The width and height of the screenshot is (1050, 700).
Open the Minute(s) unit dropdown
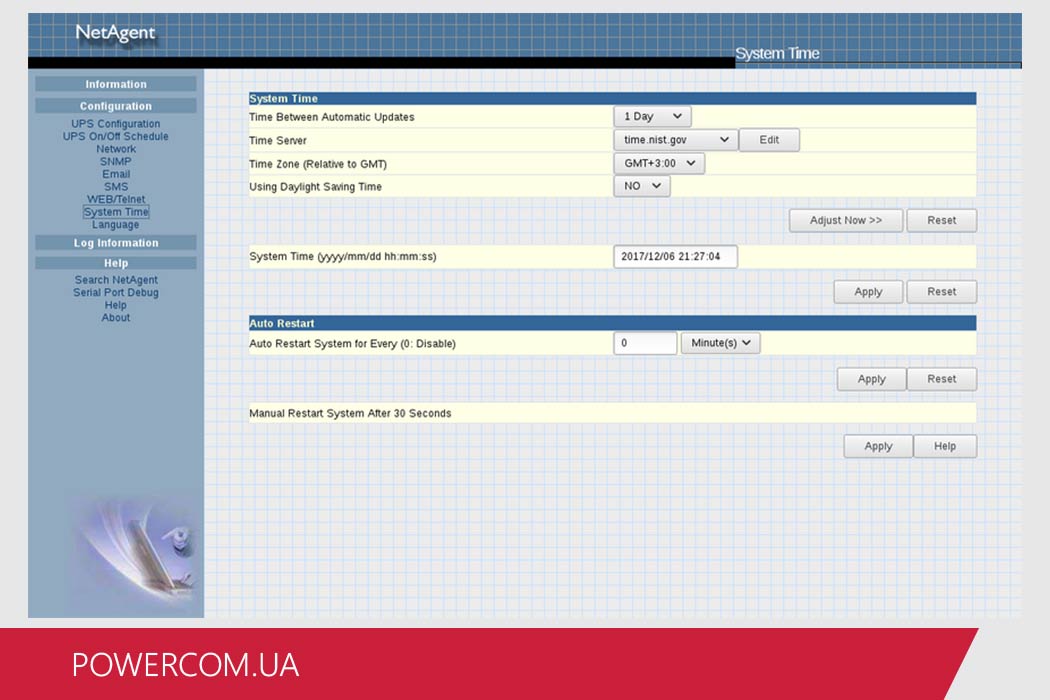click(x=720, y=343)
